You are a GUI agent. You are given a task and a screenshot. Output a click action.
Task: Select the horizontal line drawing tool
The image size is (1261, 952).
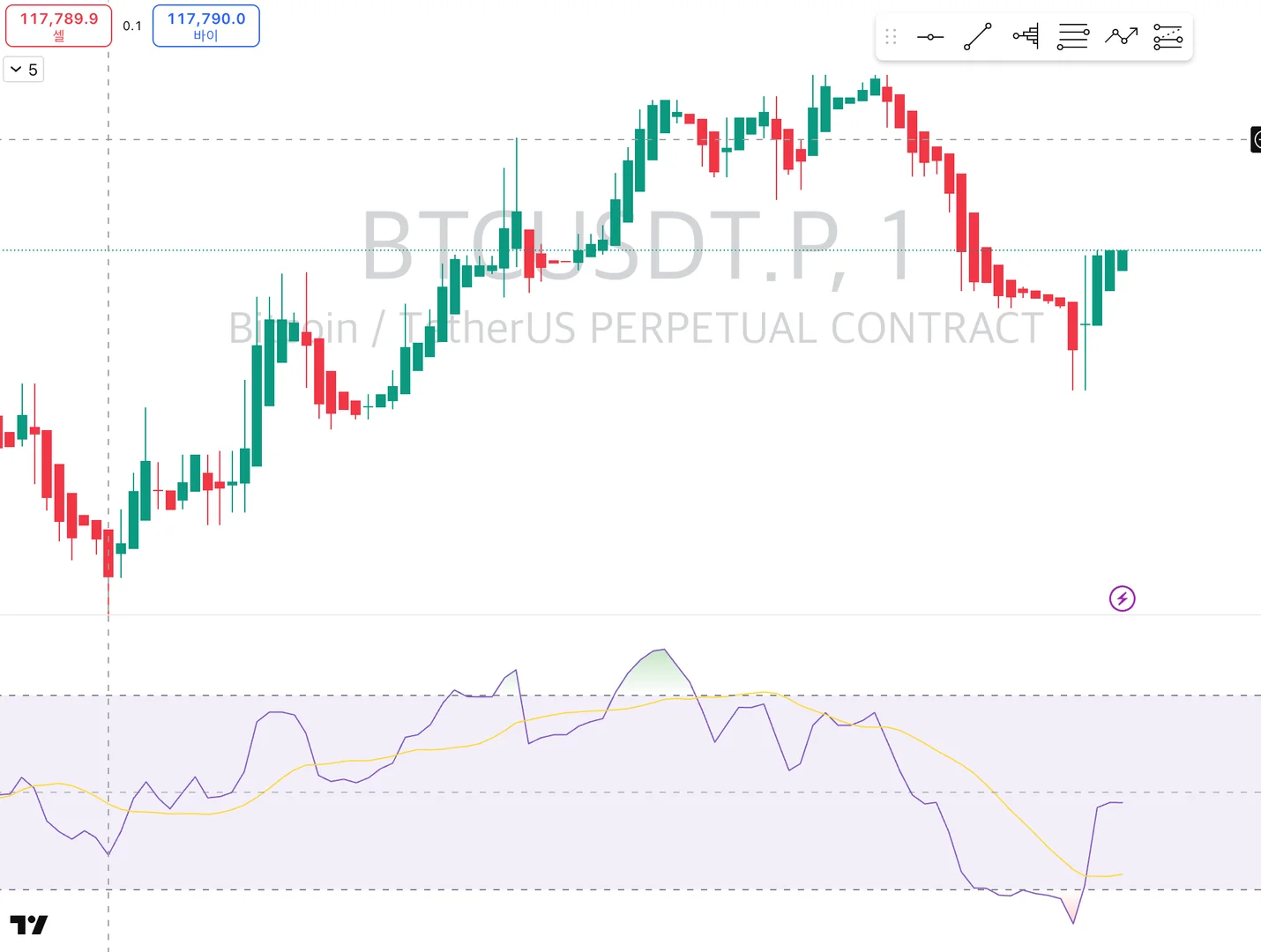[930, 37]
